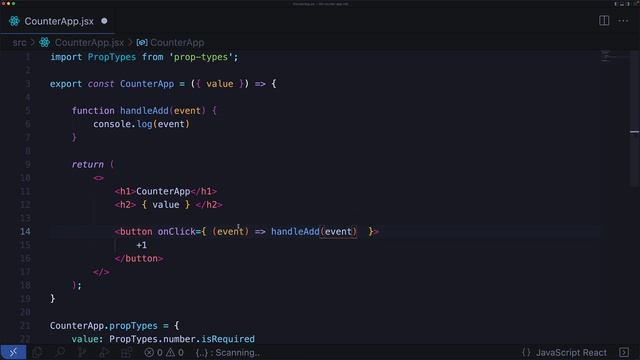Click the +1 button label text

[142, 245]
